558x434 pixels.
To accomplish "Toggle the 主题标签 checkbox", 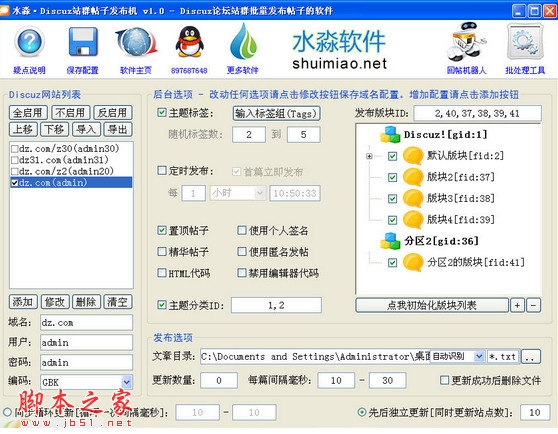I will click(x=162, y=113).
